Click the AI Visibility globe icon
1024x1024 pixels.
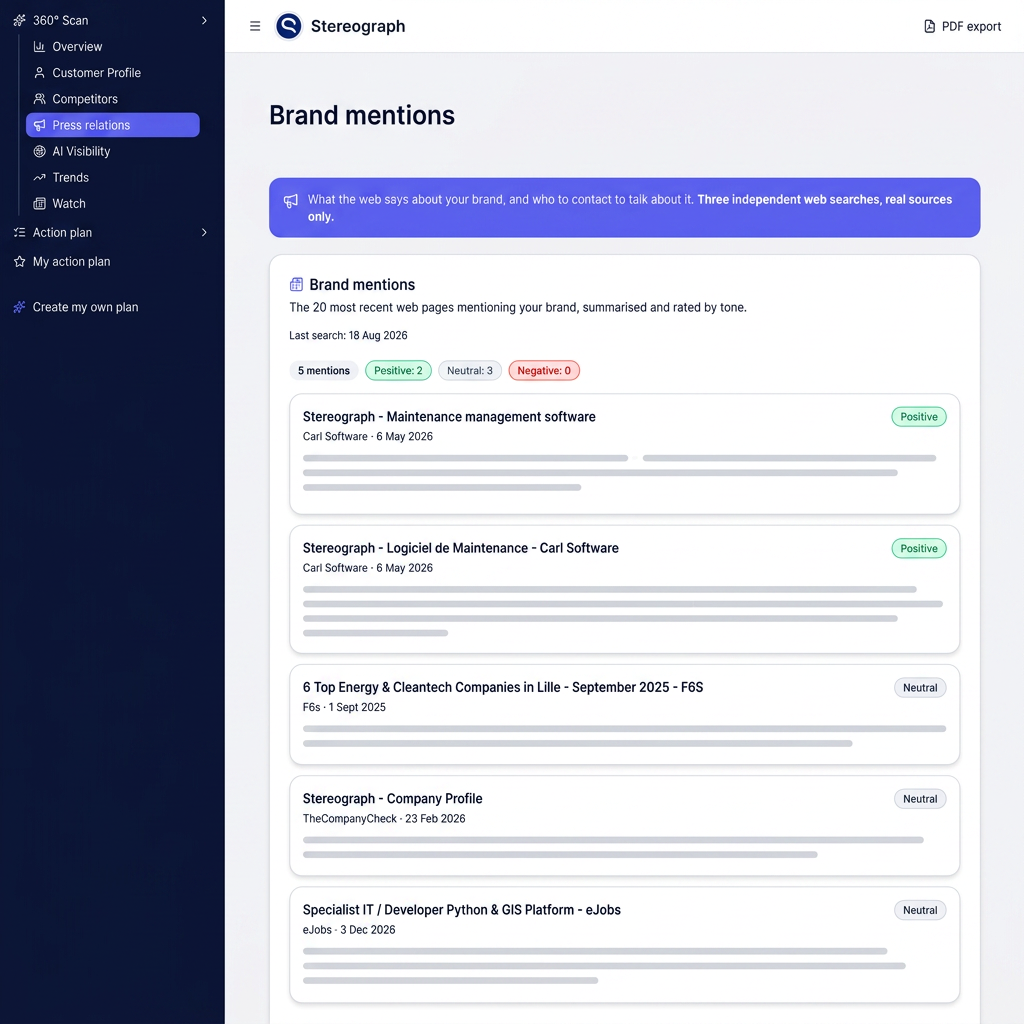[39, 151]
